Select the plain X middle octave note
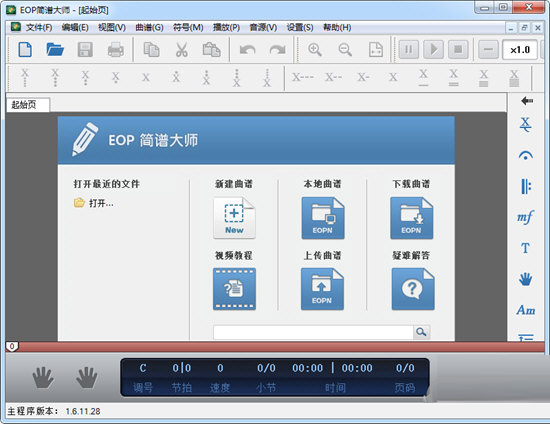Viewport: 550px width, 424px height. [146, 78]
